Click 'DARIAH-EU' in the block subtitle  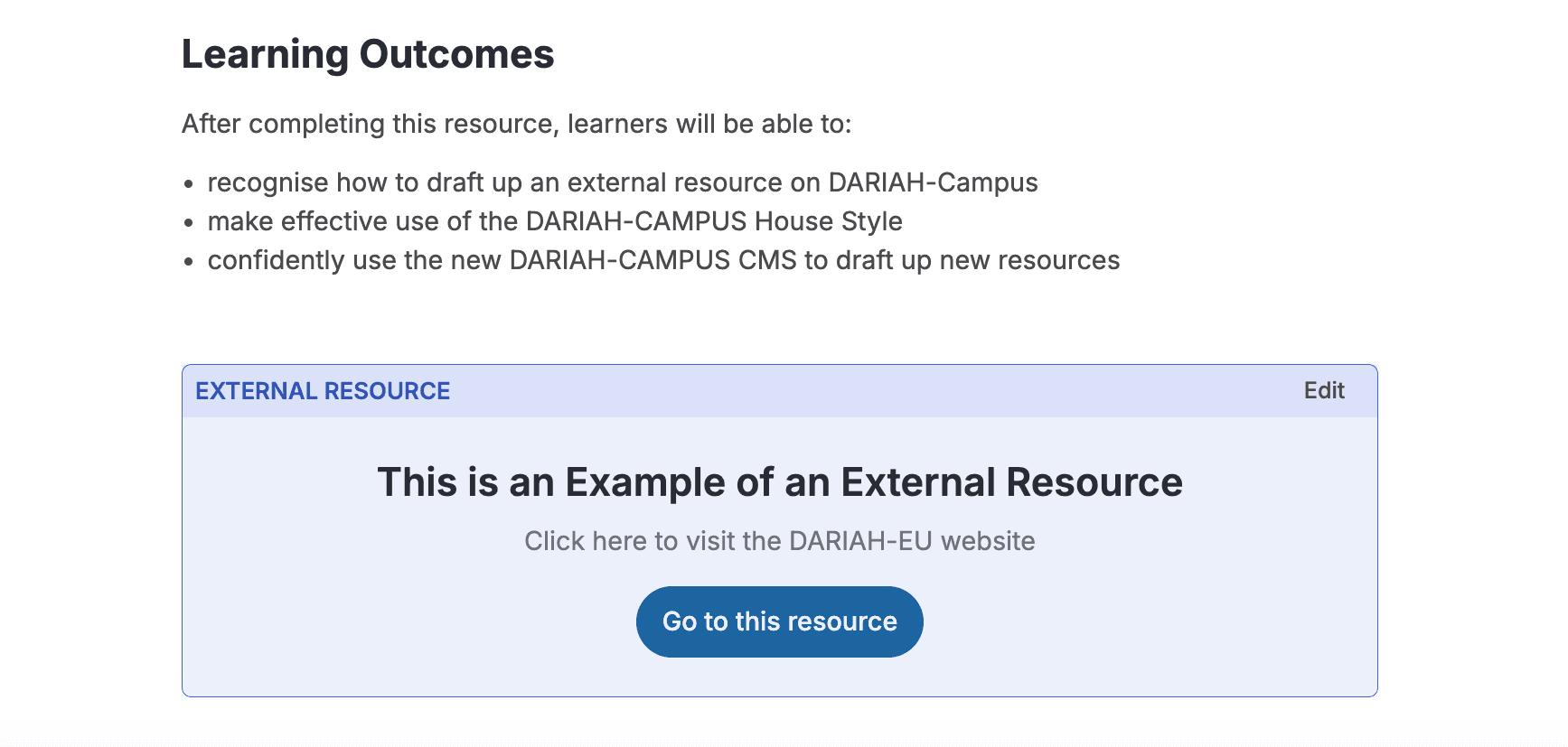[x=860, y=541]
